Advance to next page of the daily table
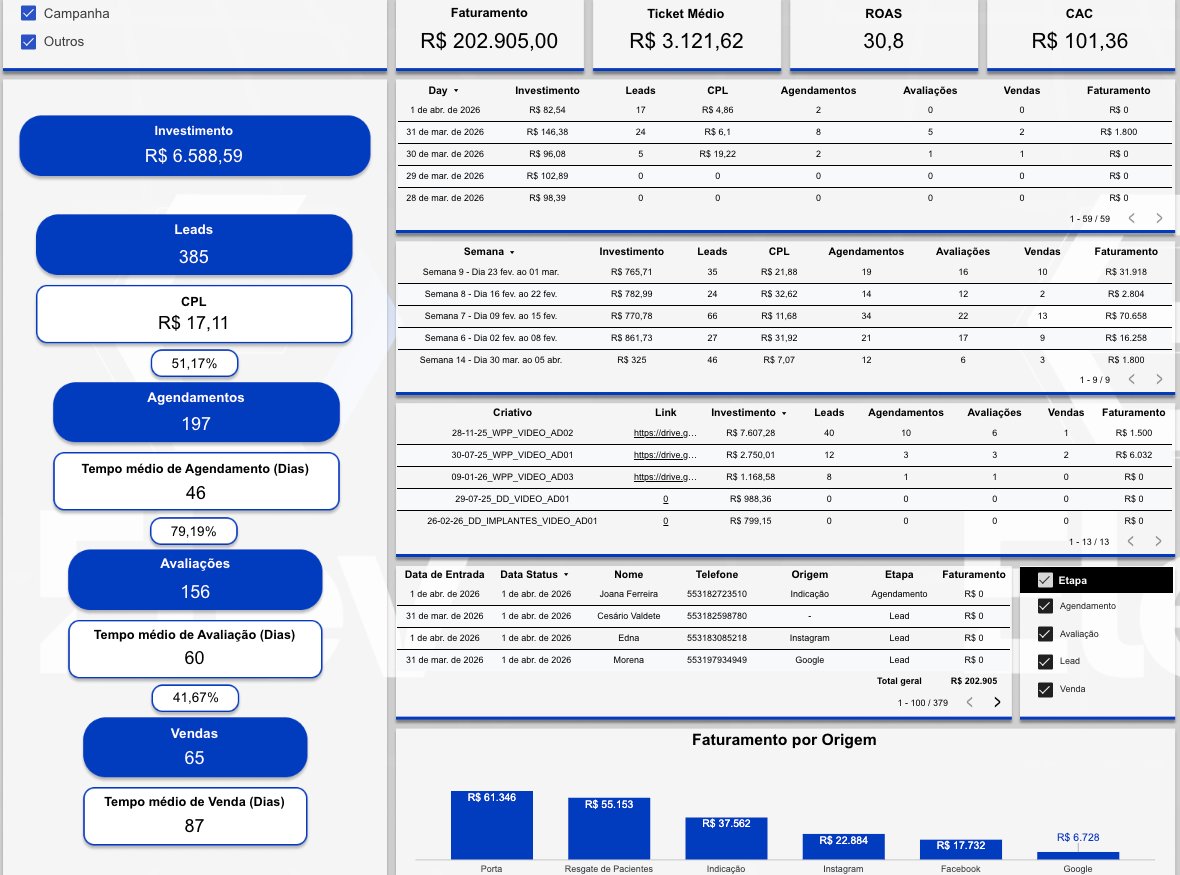The width and height of the screenshot is (1180, 875). [1159, 218]
